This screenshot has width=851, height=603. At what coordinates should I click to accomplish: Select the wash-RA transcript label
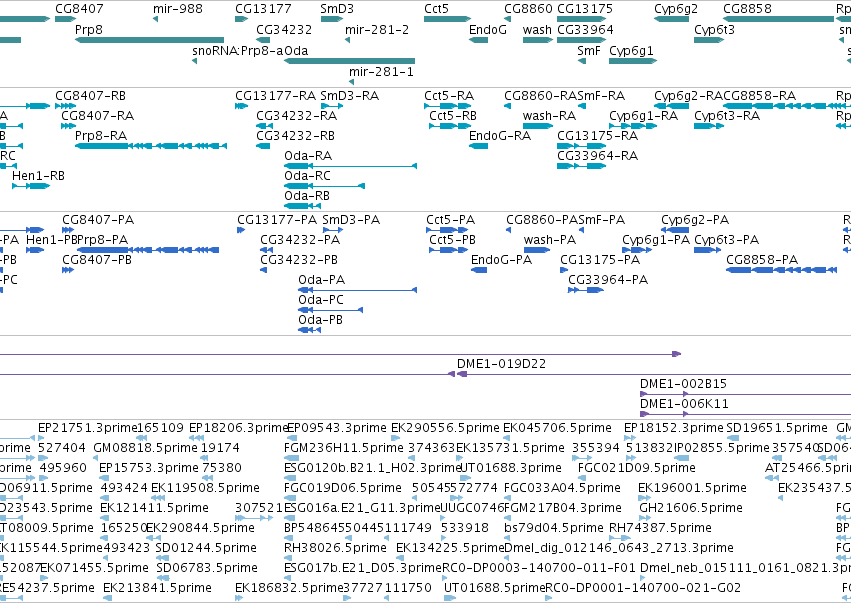pyautogui.click(x=549, y=115)
